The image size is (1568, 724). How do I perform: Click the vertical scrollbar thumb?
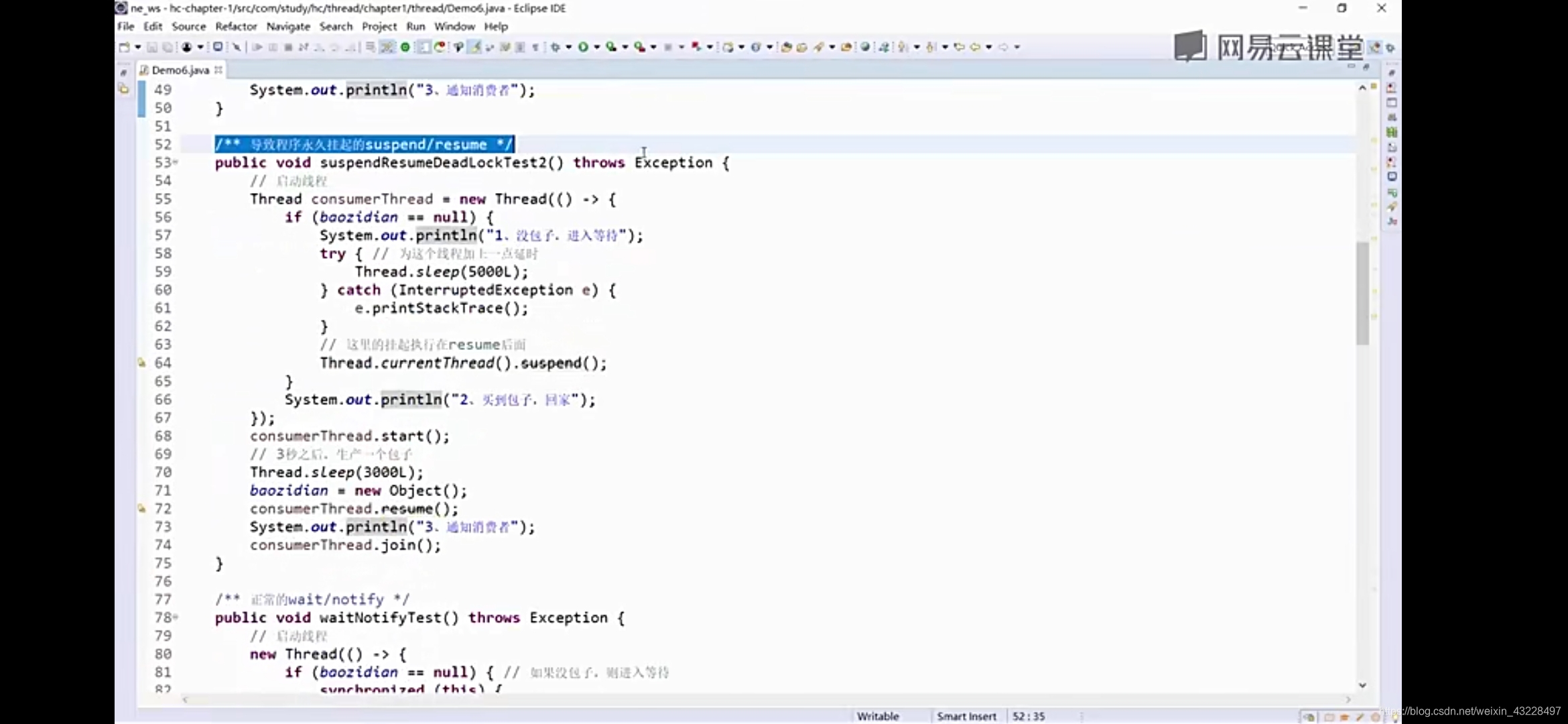pyautogui.click(x=1362, y=294)
